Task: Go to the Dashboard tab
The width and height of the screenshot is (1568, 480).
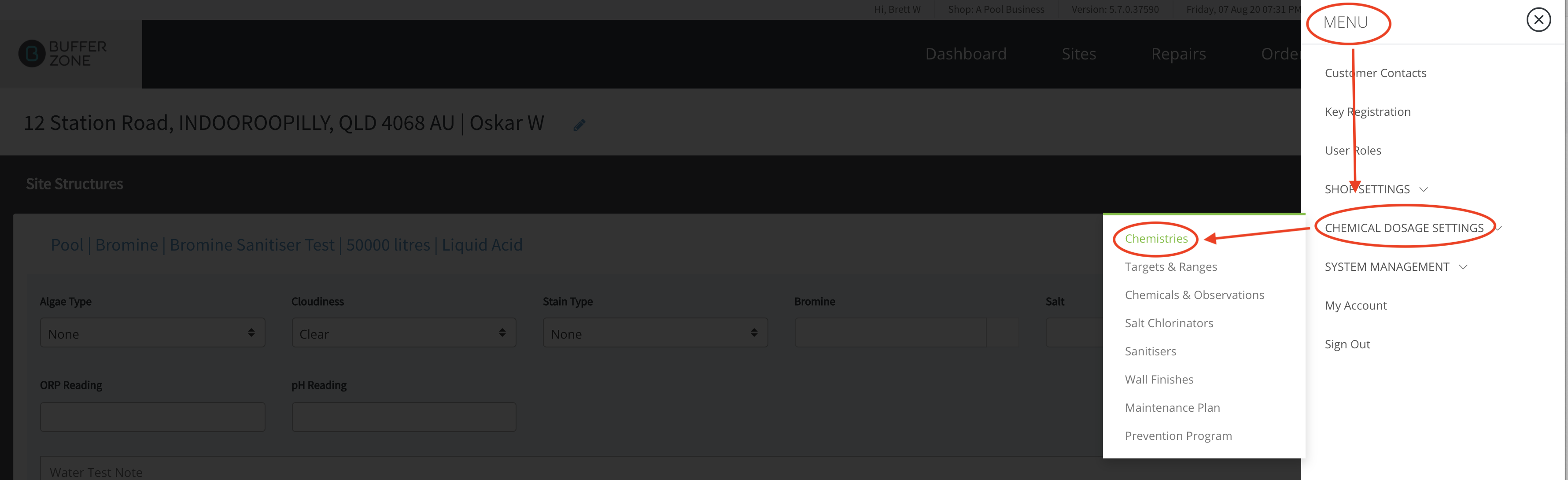Action: (965, 54)
